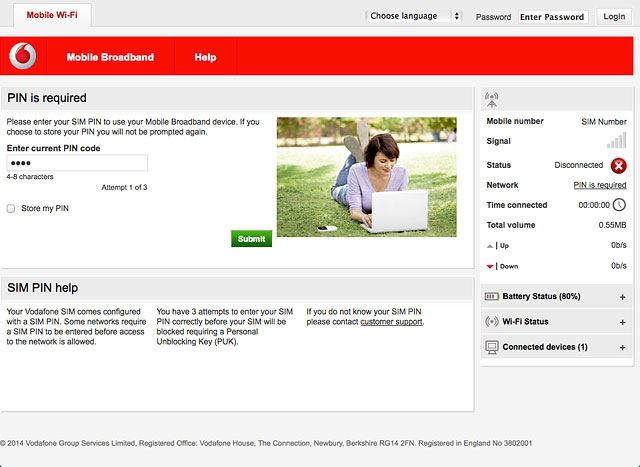Click the battery icon in Battery Status
This screenshot has height=467, width=640.
(x=491, y=296)
